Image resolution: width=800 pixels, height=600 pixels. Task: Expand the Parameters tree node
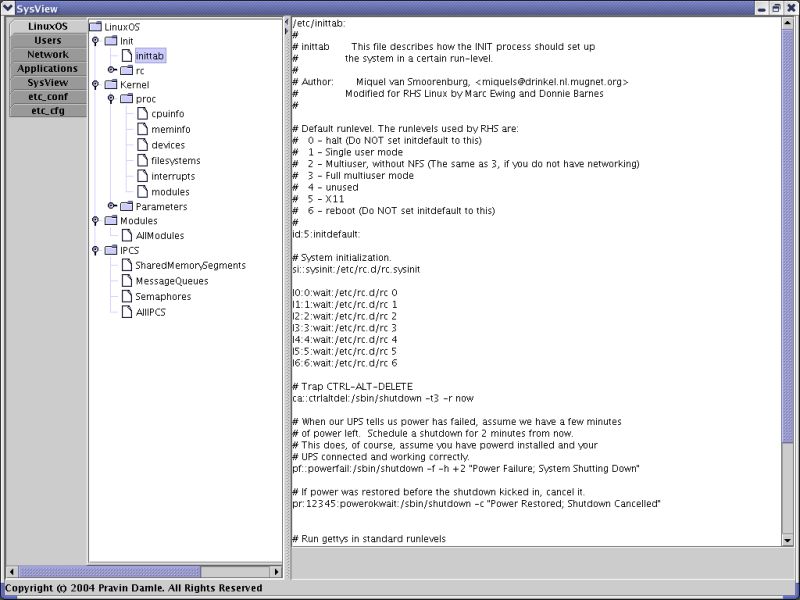click(110, 205)
